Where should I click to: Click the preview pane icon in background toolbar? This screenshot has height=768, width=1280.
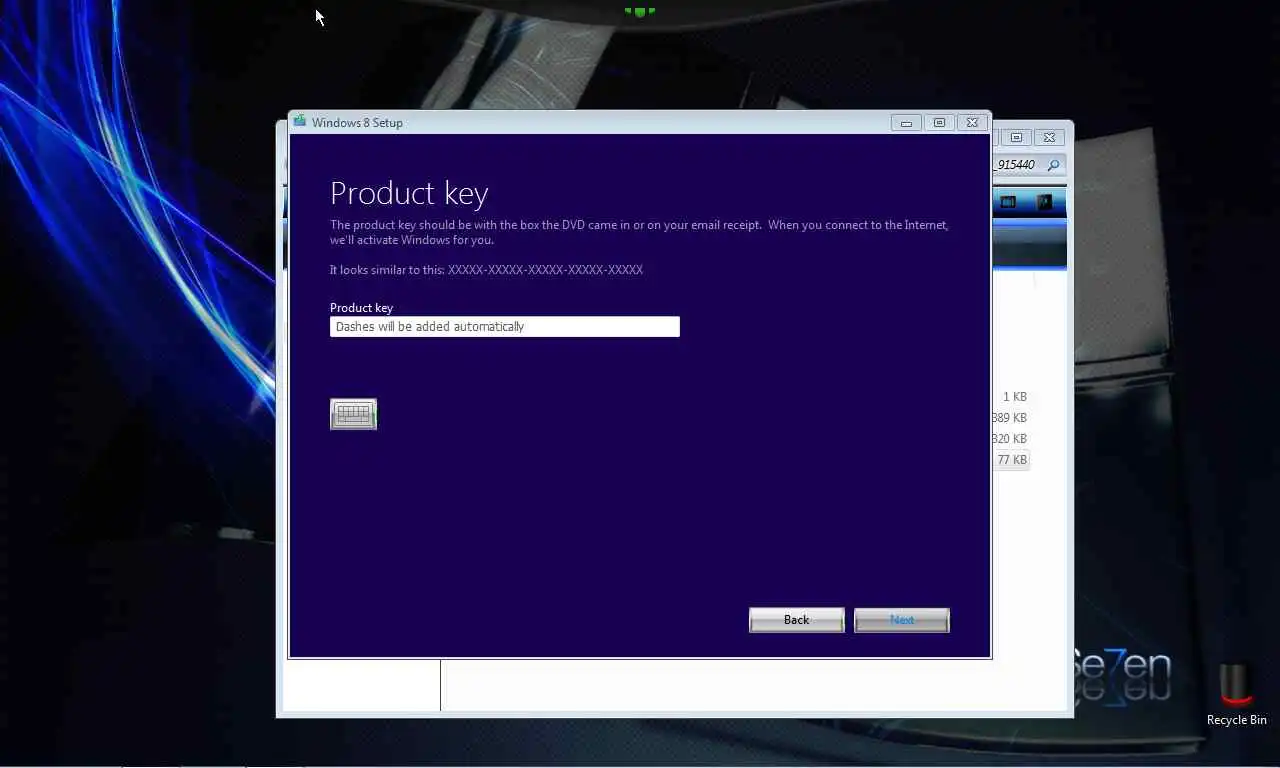pos(1045,202)
